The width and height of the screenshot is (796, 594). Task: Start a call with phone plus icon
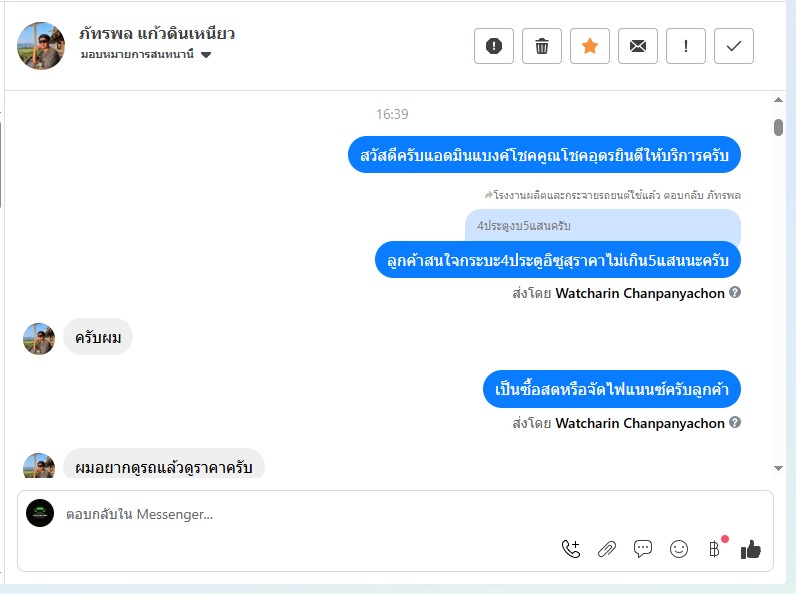coord(571,549)
